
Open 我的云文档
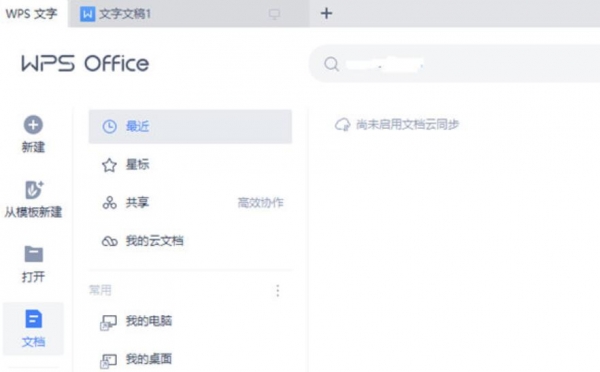pyautogui.click(x=190, y=241)
